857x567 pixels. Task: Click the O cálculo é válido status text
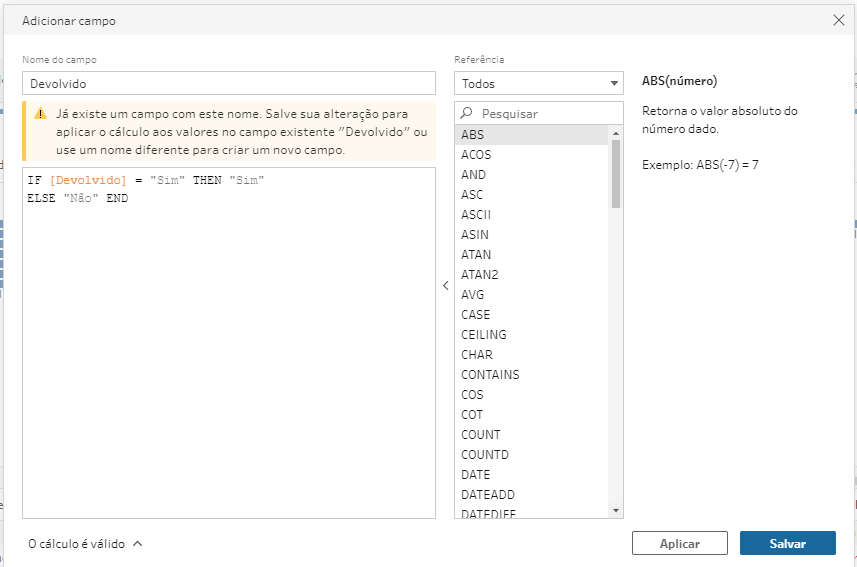click(77, 543)
